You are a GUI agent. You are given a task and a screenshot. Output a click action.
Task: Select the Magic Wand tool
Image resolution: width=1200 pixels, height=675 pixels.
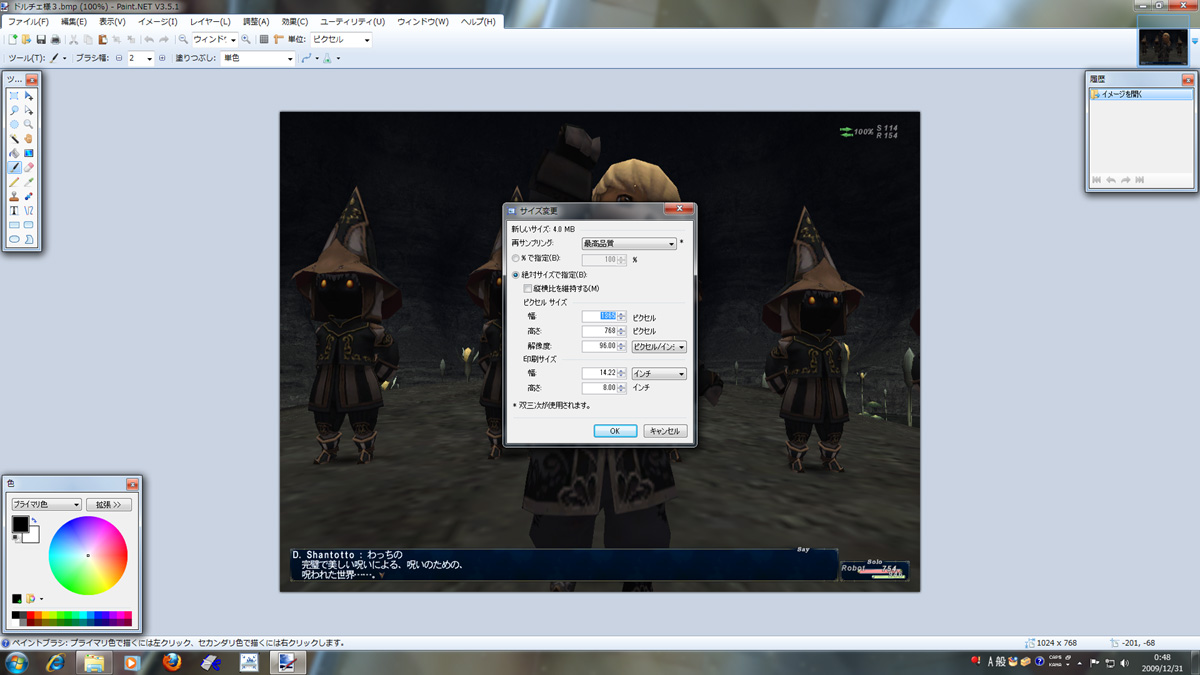tap(14, 139)
